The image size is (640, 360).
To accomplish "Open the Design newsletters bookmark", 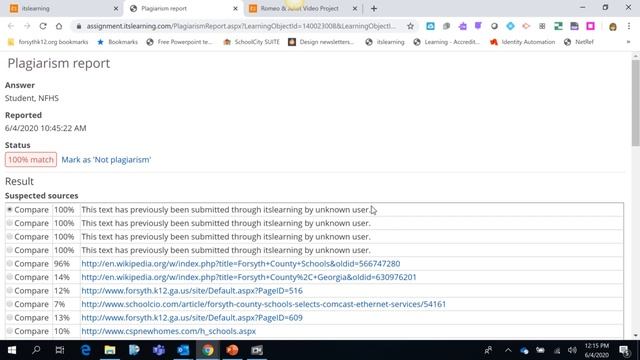I will [x=321, y=42].
